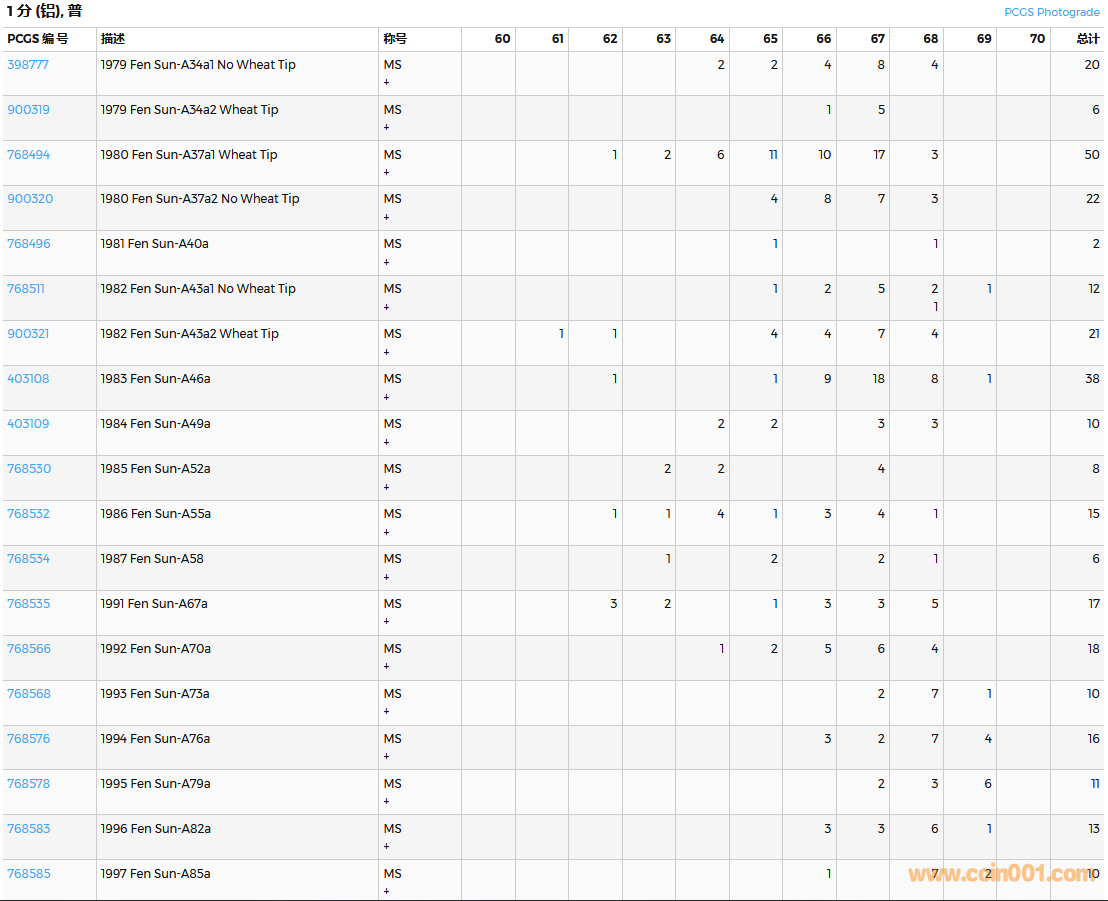The width and height of the screenshot is (1108, 901).
Task: Click the 描述 column header
Action: (113, 39)
